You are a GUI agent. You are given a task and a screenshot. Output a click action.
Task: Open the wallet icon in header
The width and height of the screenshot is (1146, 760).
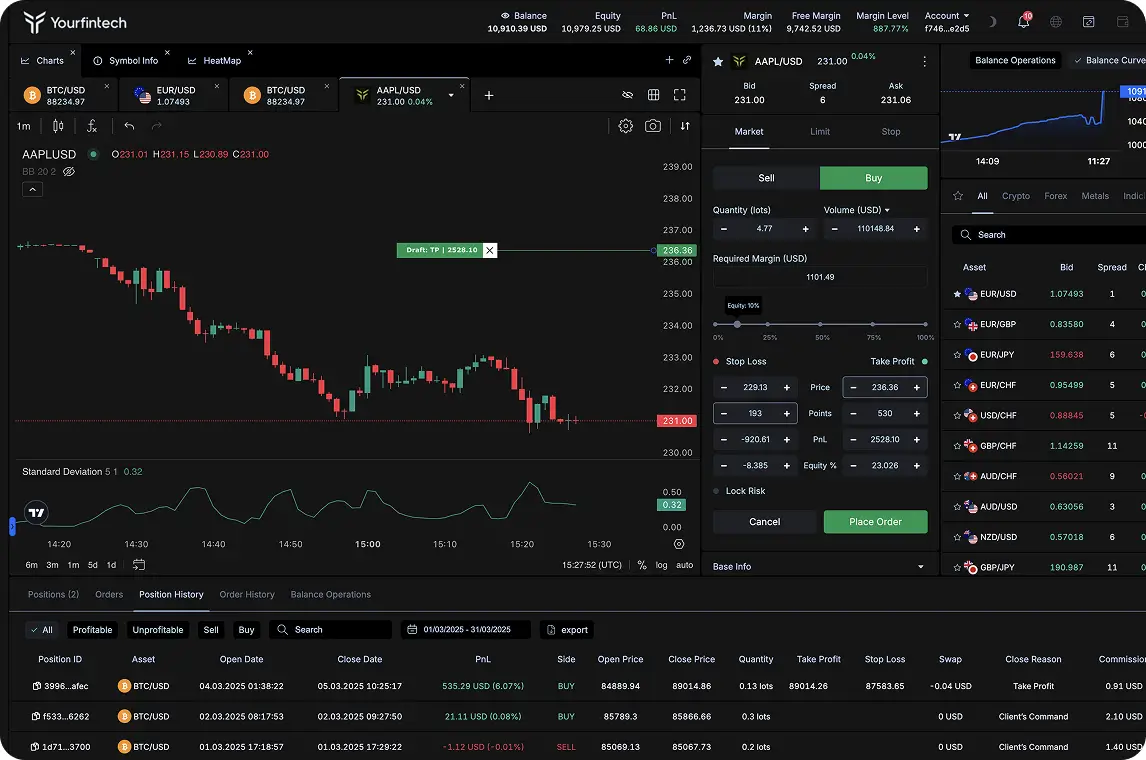(x=1123, y=22)
